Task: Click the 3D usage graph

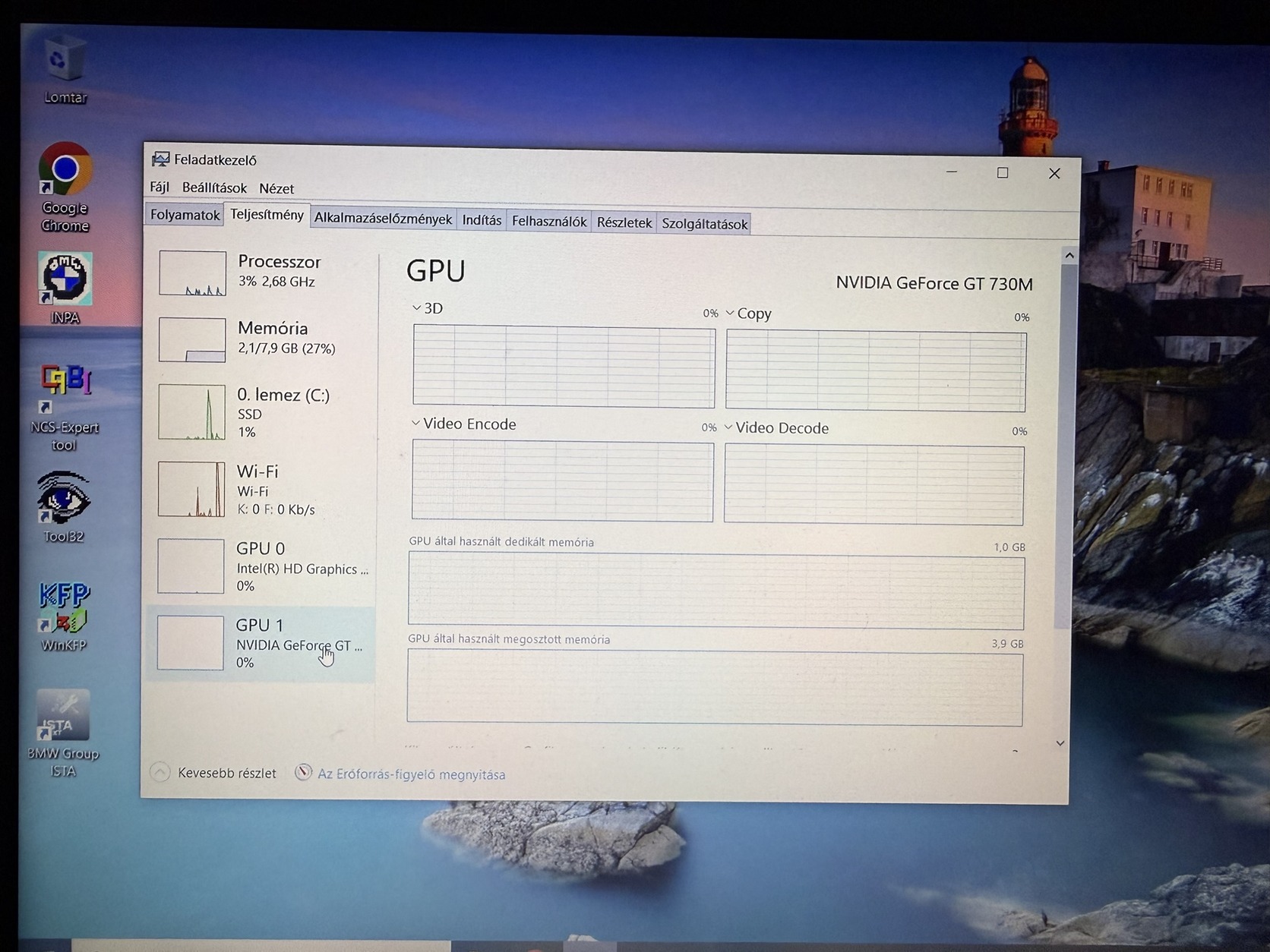Action: click(564, 366)
